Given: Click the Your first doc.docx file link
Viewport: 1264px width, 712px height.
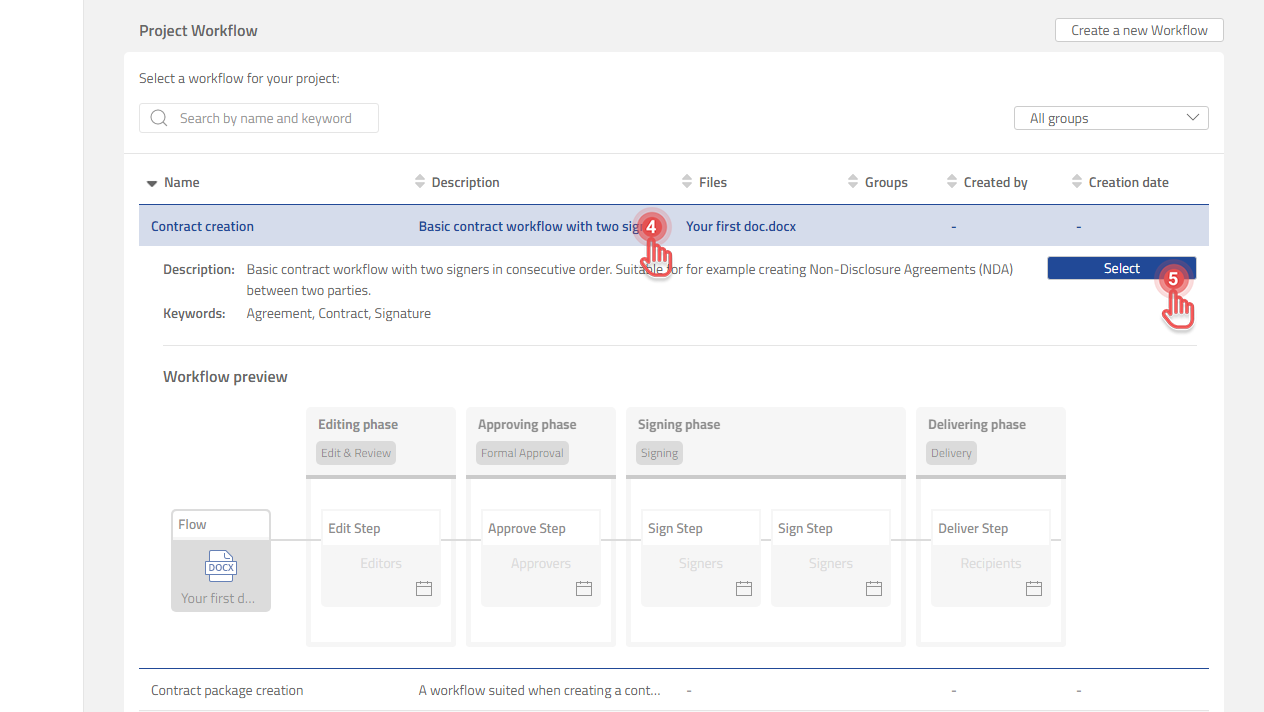Looking at the screenshot, I should click(740, 226).
